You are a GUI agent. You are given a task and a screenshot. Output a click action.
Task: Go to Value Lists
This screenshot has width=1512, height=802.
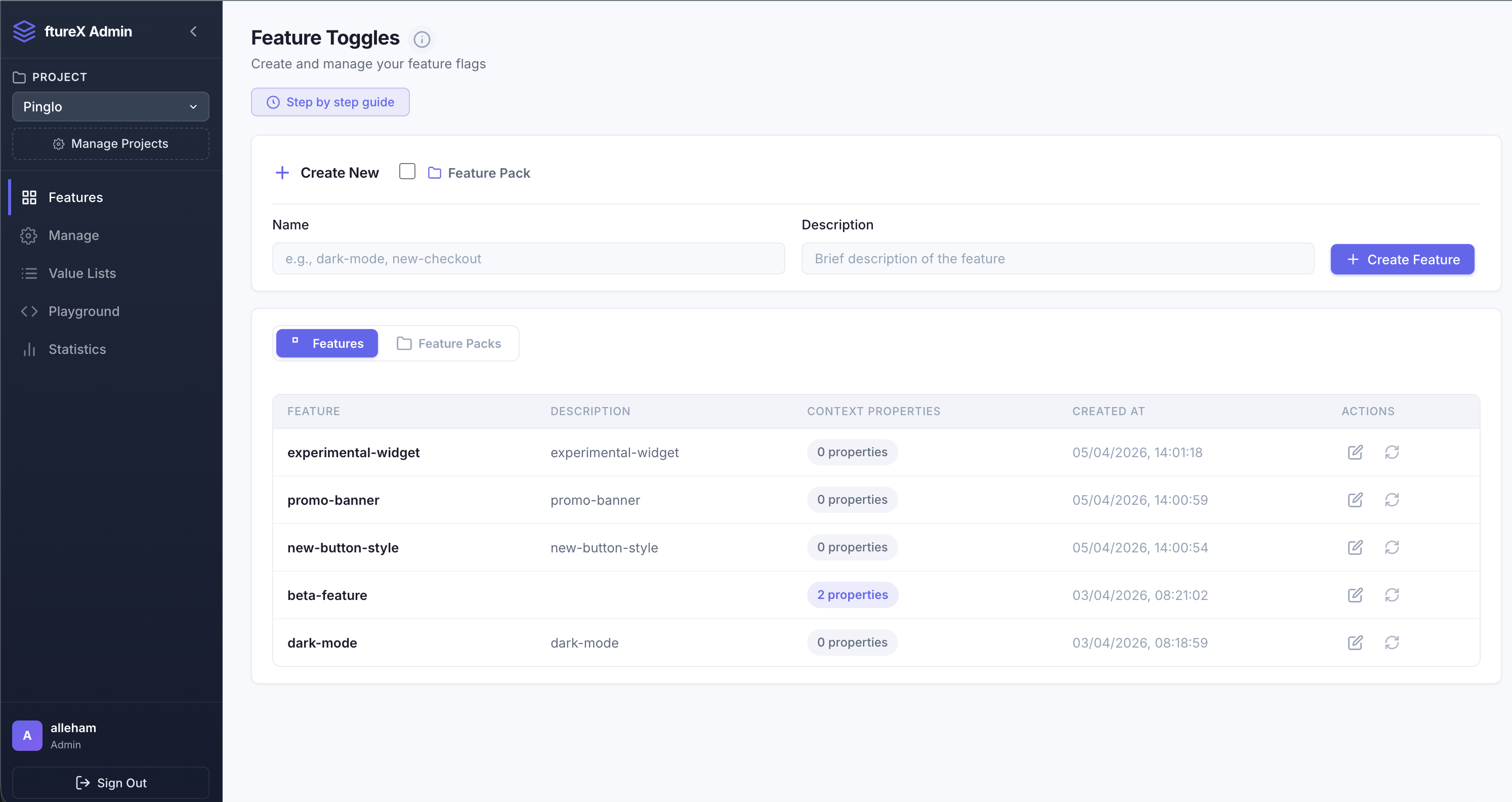click(81, 273)
